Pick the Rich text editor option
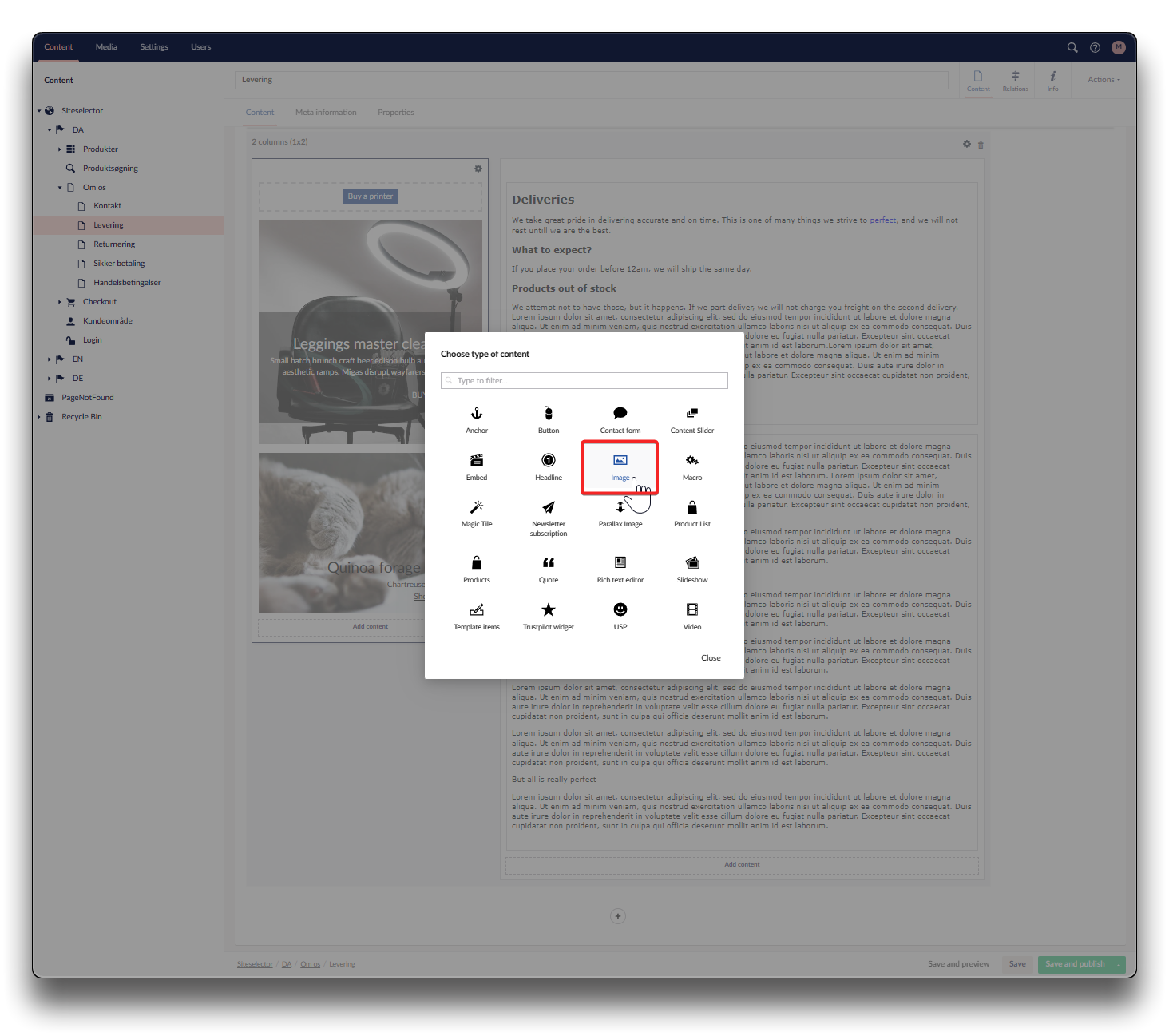1169x1036 pixels. click(x=620, y=569)
